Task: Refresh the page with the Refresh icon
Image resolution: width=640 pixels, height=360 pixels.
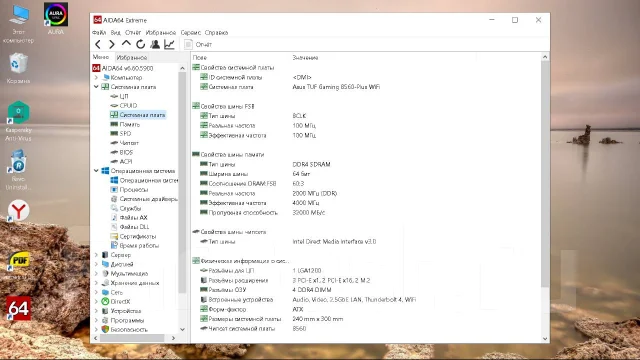Action: 140,44
